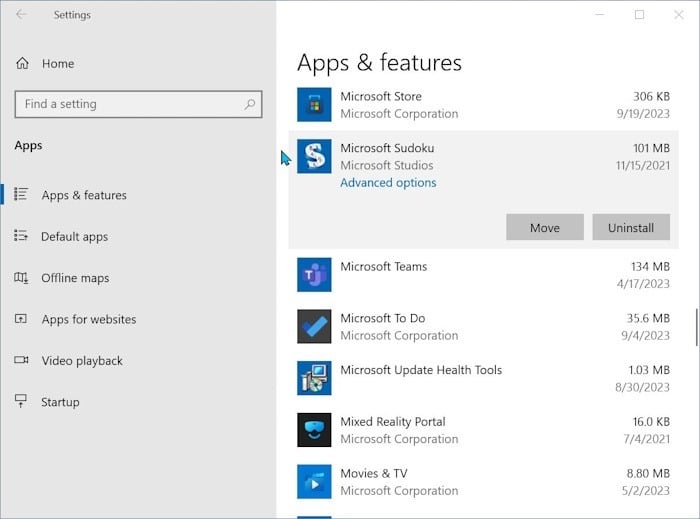
Task: Select Microsoft To Do in the app list
Action: pyautogui.click(x=483, y=326)
